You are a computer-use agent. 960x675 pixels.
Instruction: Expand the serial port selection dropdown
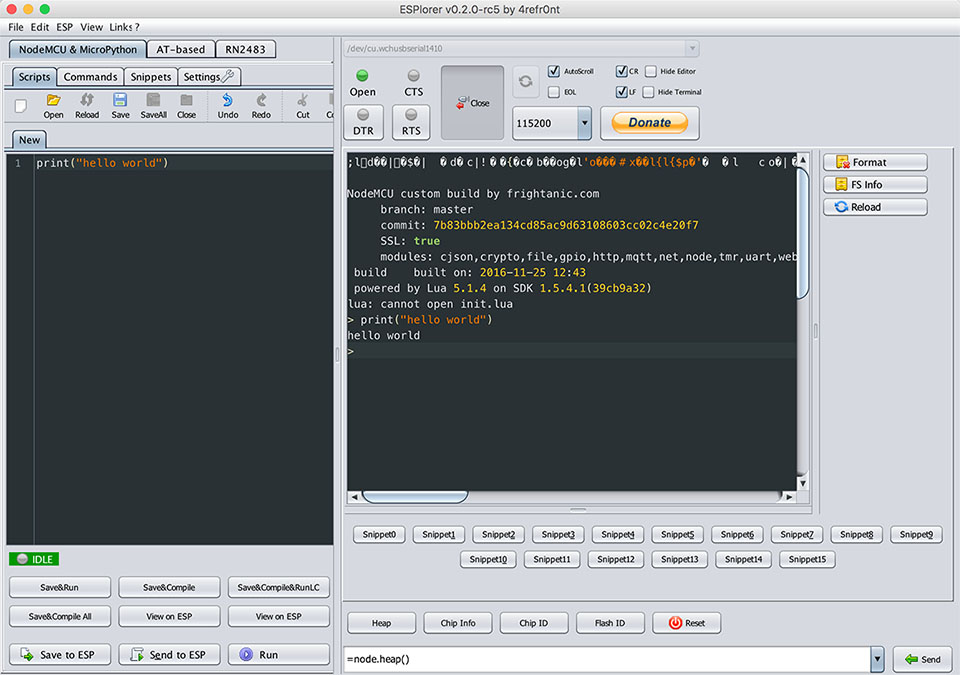(x=692, y=48)
